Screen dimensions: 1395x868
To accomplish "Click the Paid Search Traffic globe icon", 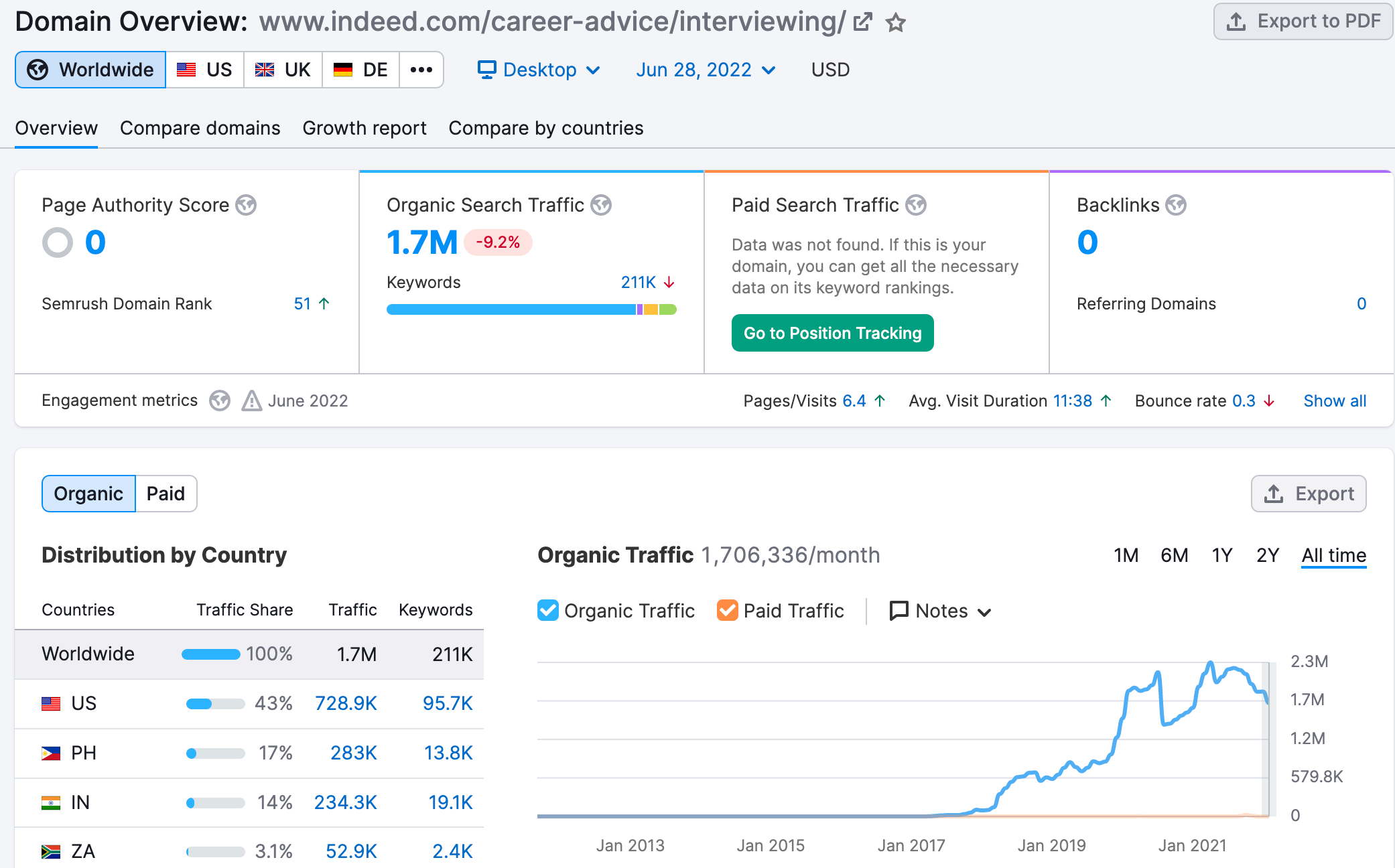I will 916,205.
